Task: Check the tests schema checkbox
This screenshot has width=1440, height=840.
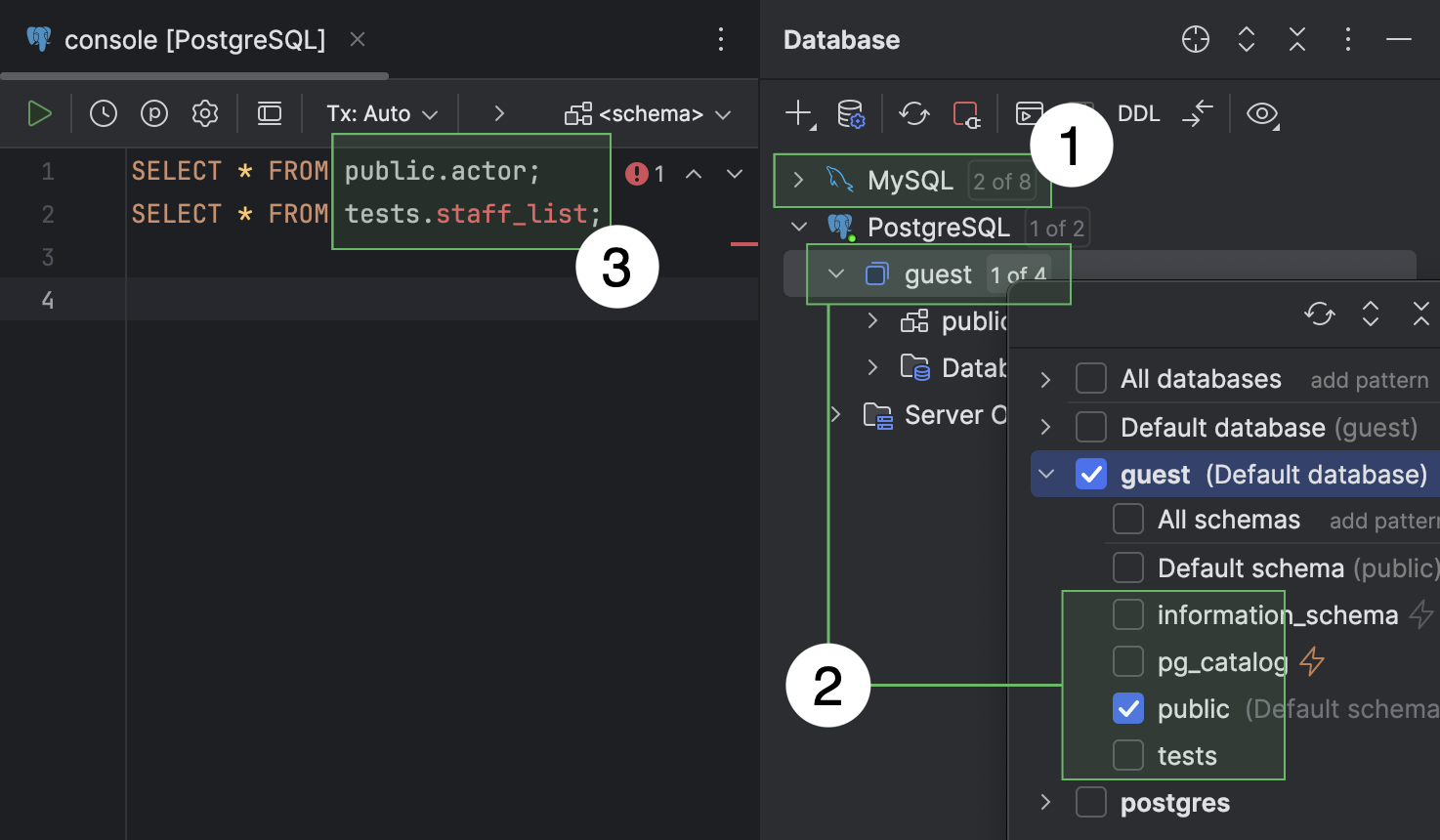Action: pos(1127,754)
